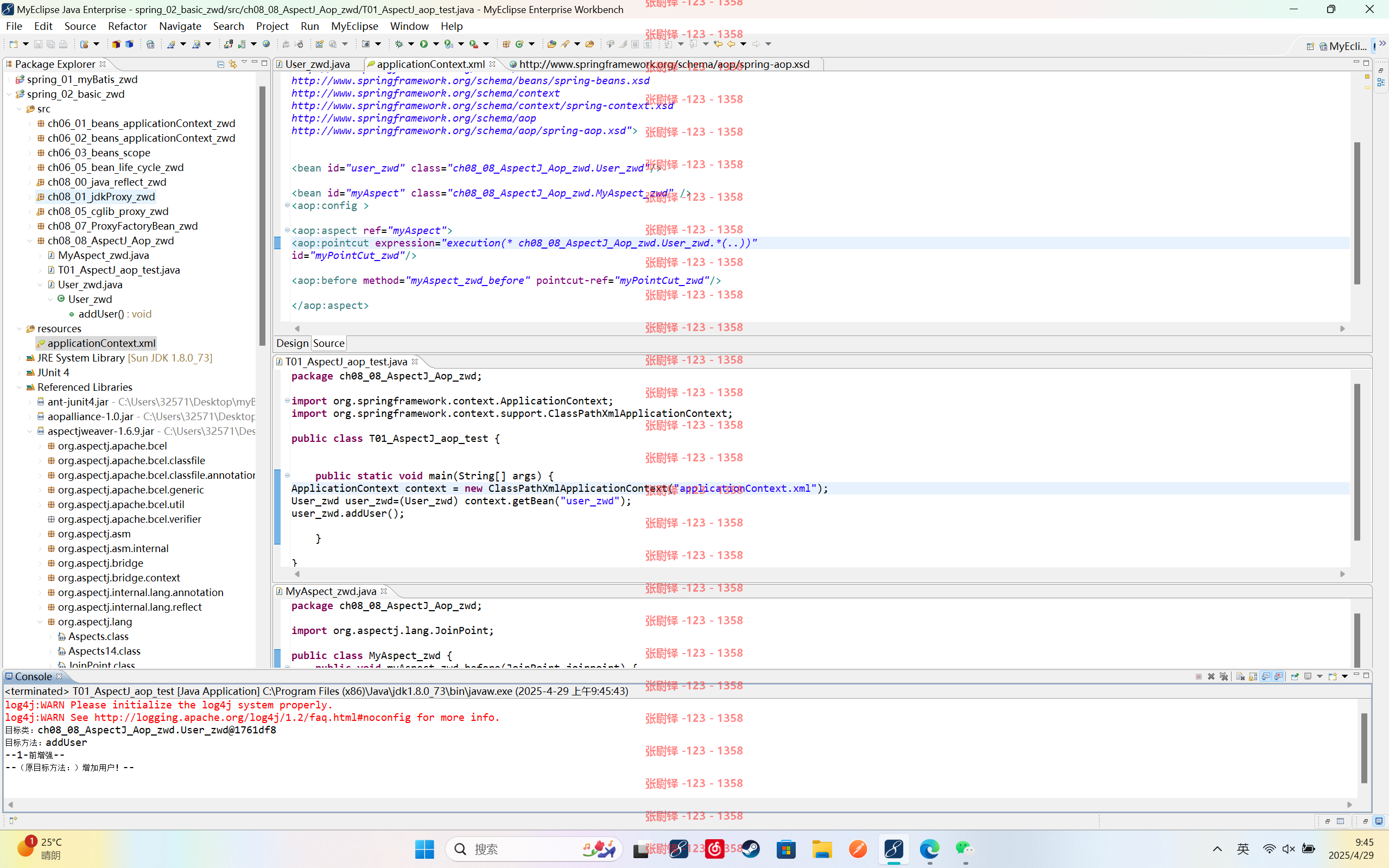
Task: Select MyAspect_zwd.java in Package Explorer
Action: pos(103,256)
